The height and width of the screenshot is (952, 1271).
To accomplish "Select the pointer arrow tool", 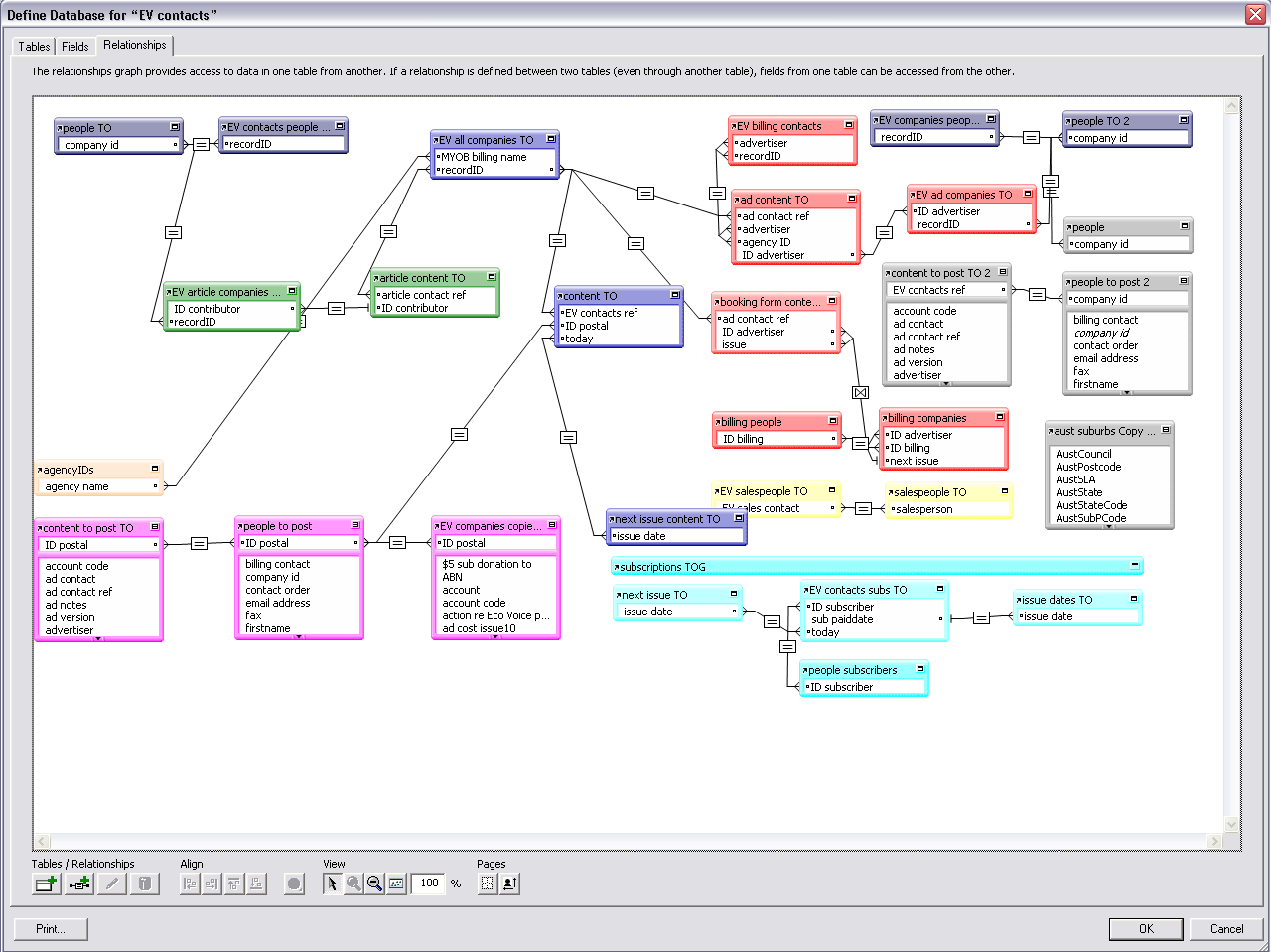I will (x=333, y=884).
